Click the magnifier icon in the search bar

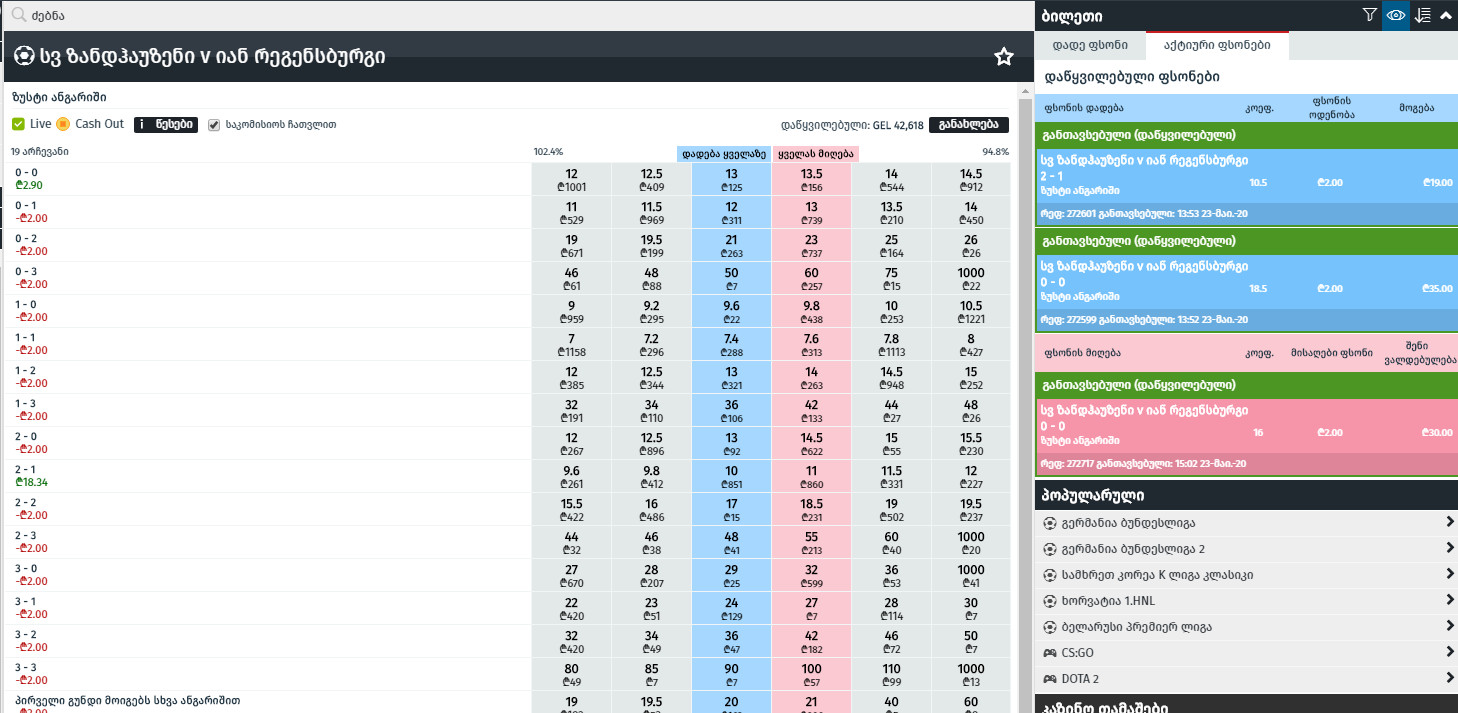(18, 15)
